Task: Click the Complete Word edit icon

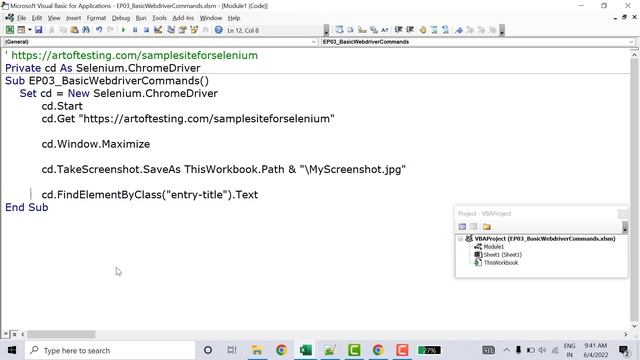Action: click(385, 30)
